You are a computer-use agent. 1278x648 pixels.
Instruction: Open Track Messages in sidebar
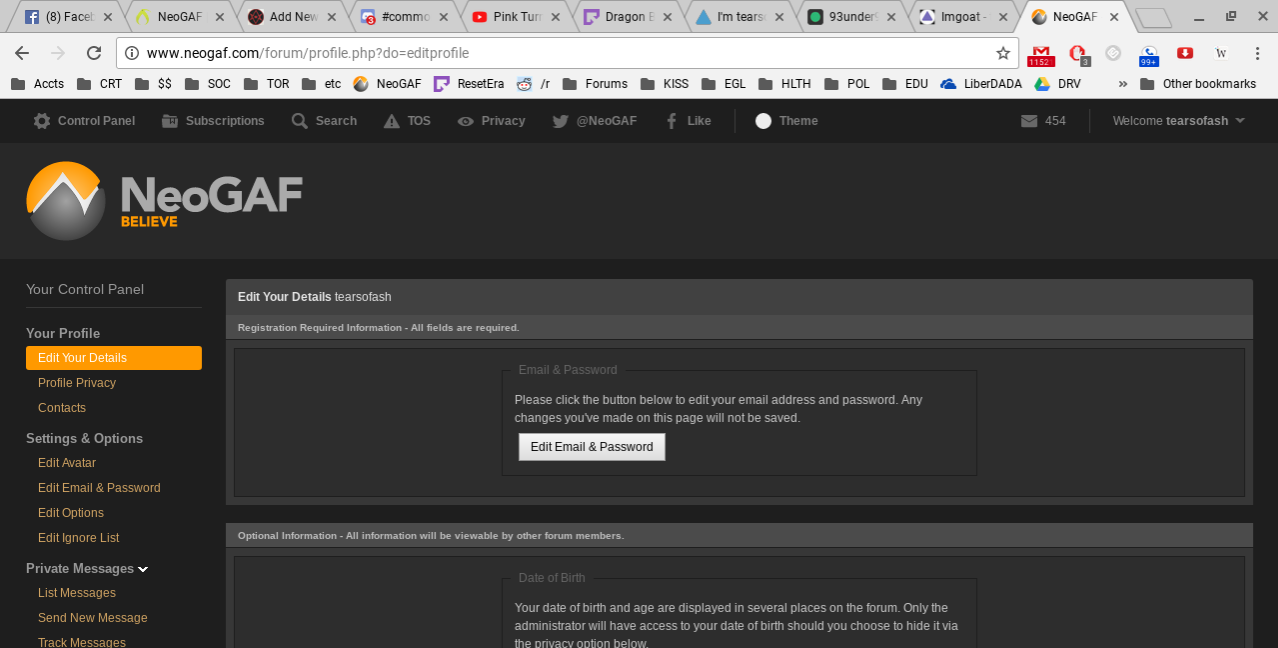pyautogui.click(x=82, y=643)
